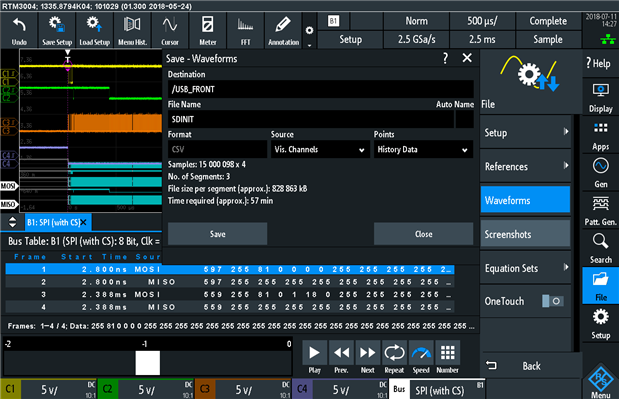Viewport: 619px width, 399px height.
Task: Select bus table frame 2 MISO row
Action: [x=230, y=282]
